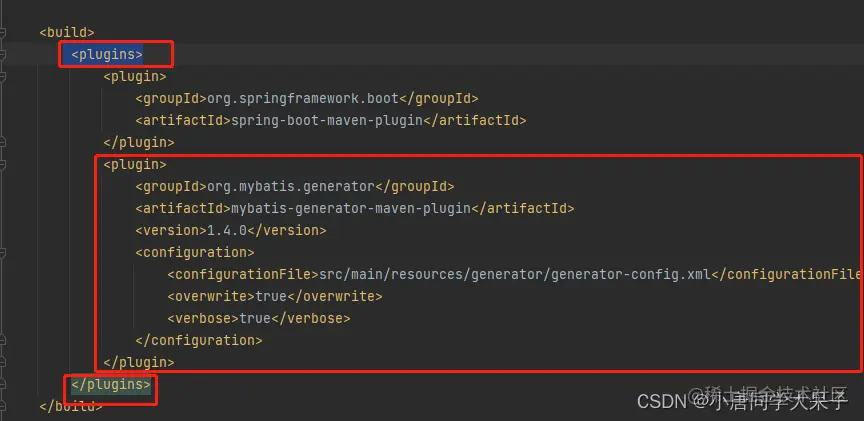
Task: Click the </version> closing tag
Action: [287, 231]
